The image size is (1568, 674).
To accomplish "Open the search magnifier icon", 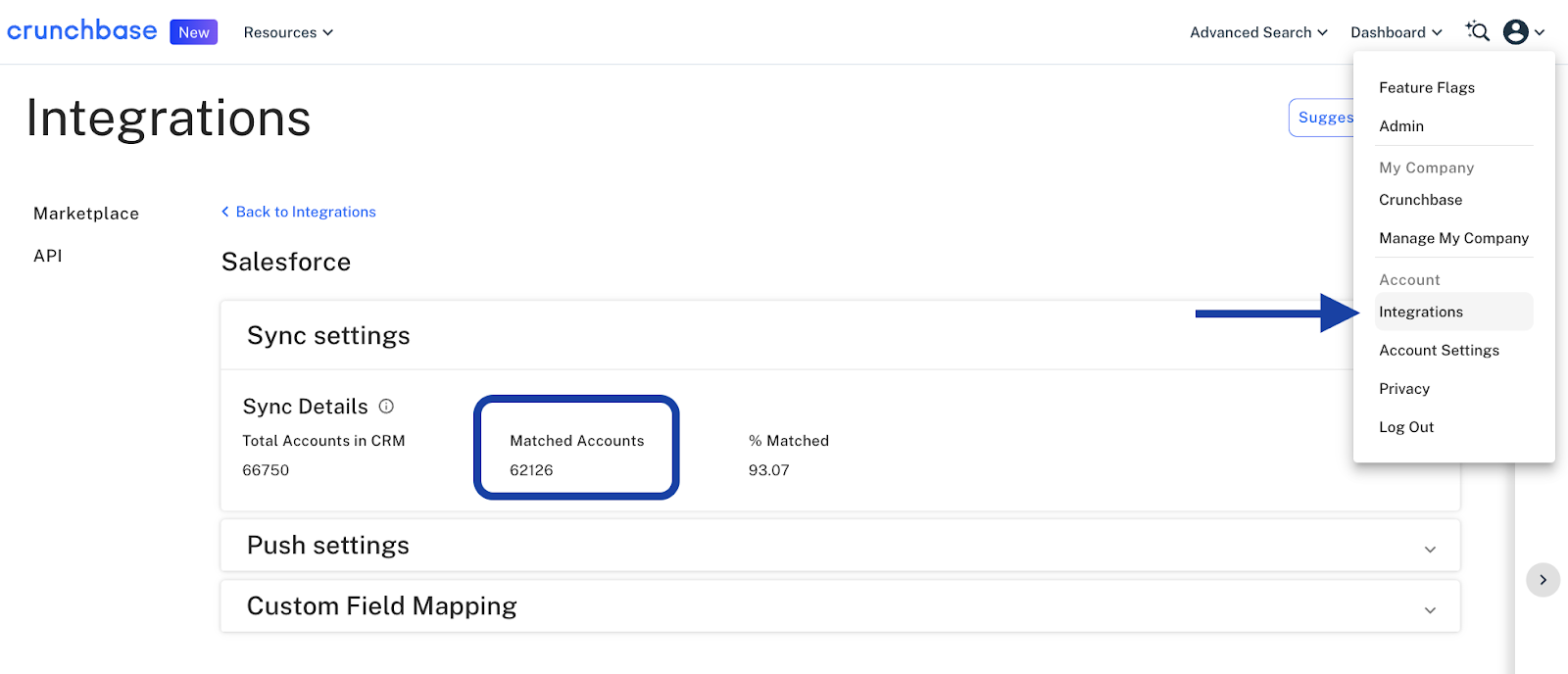I will [1478, 31].
